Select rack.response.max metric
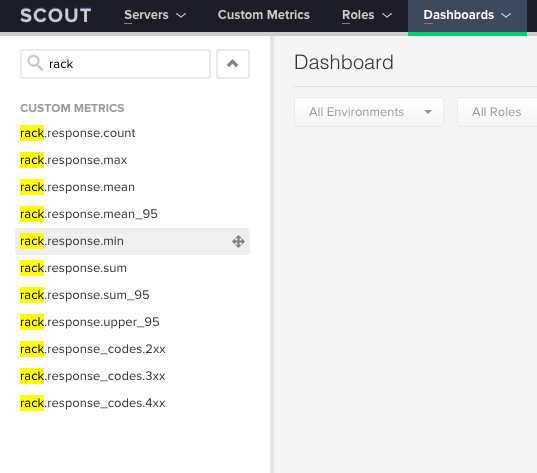Screen dimensions: 537x473 pyautogui.click(x=74, y=160)
